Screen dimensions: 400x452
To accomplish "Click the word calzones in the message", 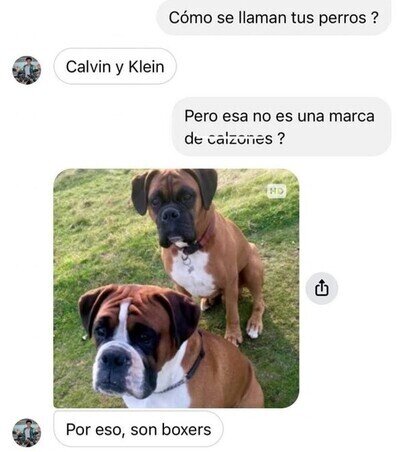I will 240,138.
